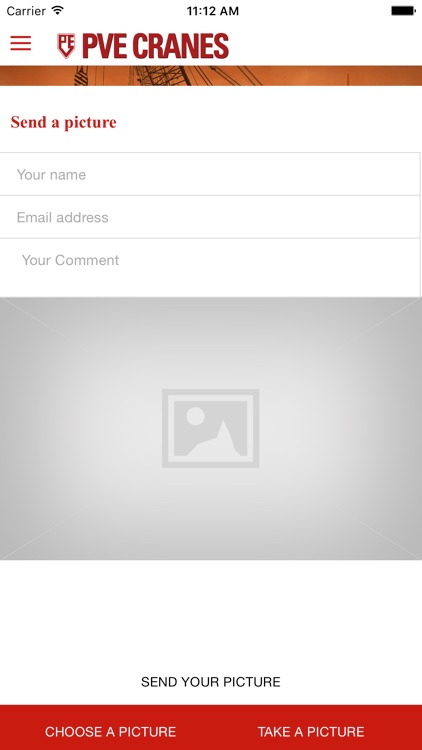Open the hamburger menu
This screenshot has height=750, width=422.
click(x=21, y=43)
